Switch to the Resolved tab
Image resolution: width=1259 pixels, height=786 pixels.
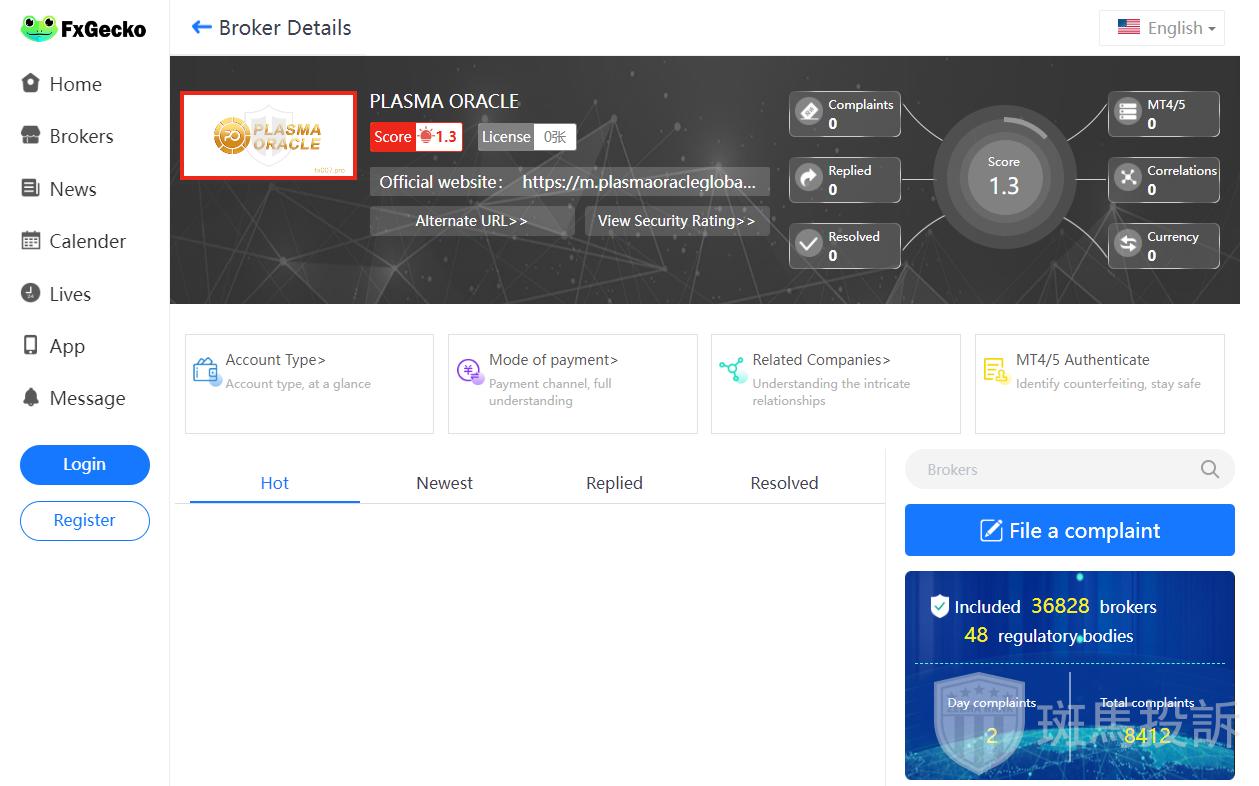point(784,483)
